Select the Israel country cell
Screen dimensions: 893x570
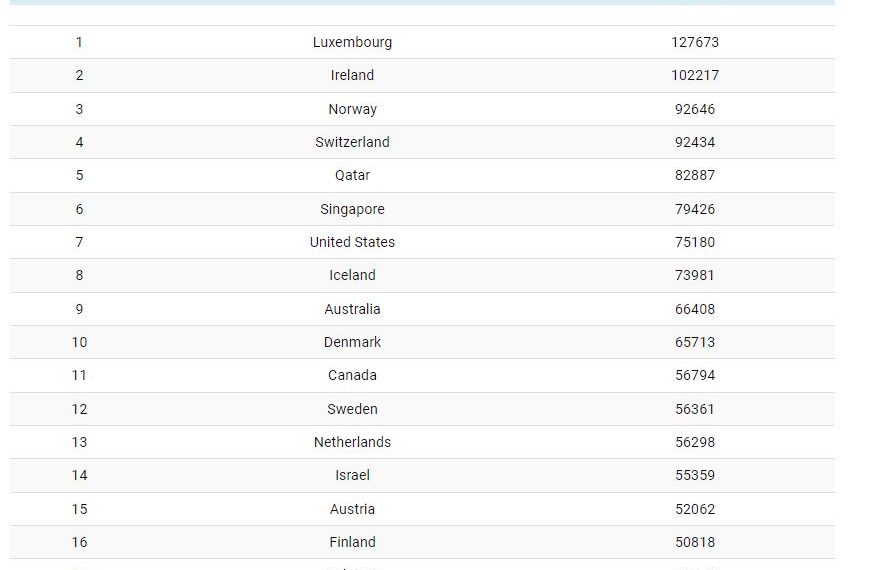pos(352,475)
